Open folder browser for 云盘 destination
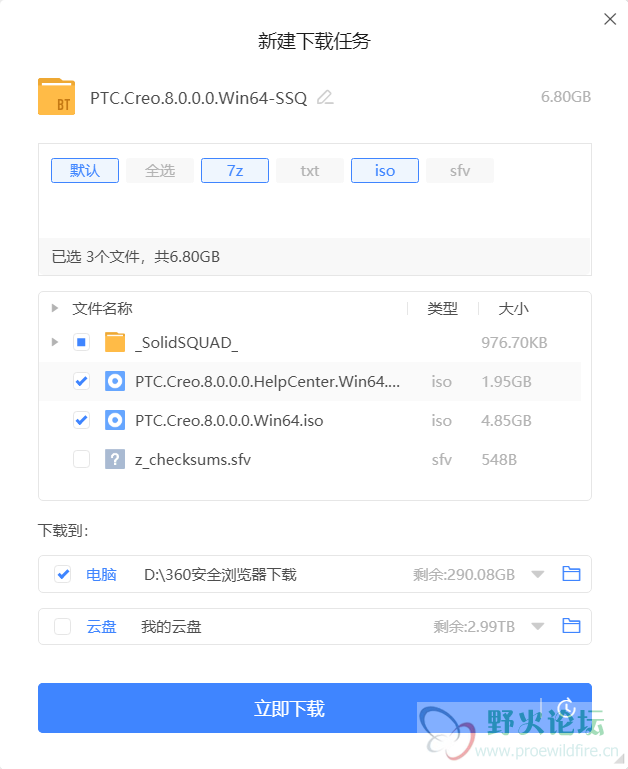Image resolution: width=628 pixels, height=769 pixels. pyautogui.click(x=571, y=626)
